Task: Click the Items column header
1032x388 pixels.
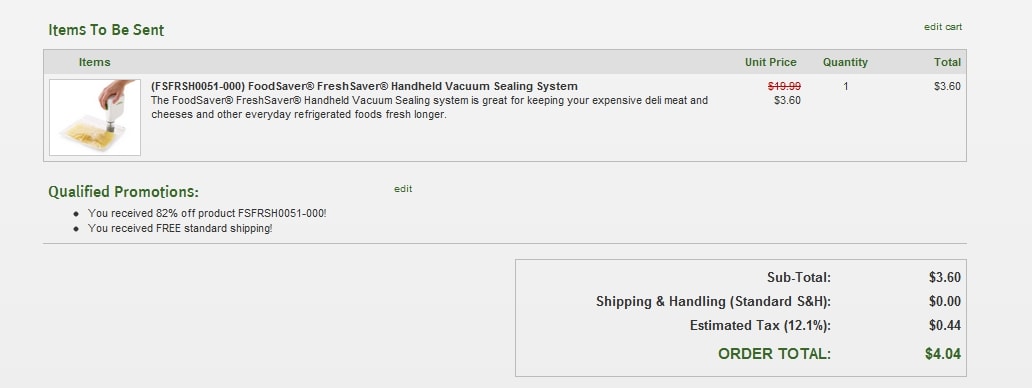Action: [95, 62]
